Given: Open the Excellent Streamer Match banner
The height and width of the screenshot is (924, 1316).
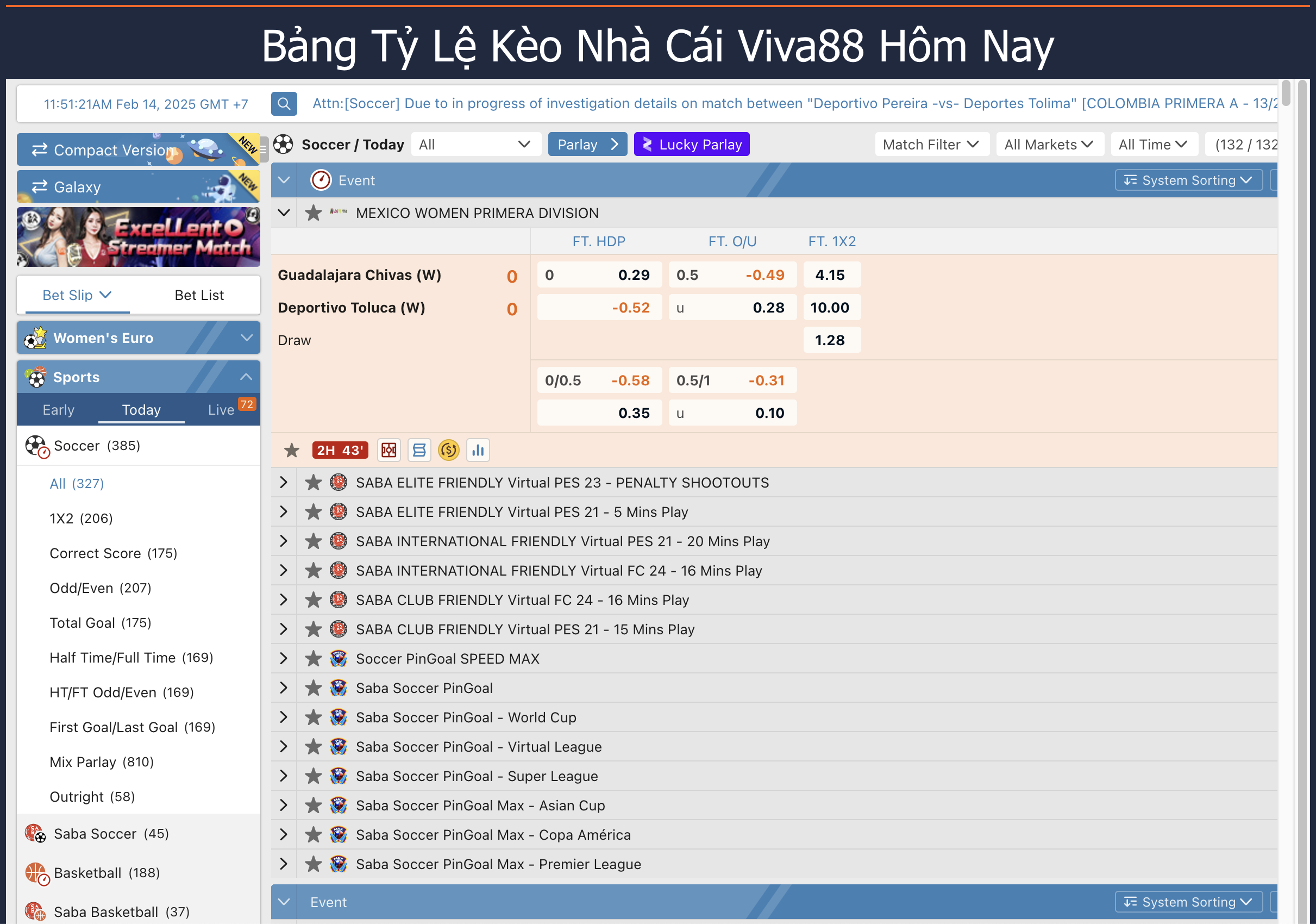Looking at the screenshot, I should pos(138,238).
